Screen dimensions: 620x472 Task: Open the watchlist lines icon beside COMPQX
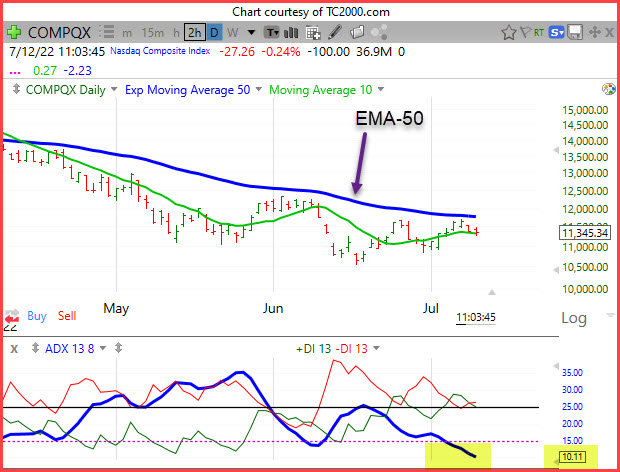pyautogui.click(x=107, y=32)
